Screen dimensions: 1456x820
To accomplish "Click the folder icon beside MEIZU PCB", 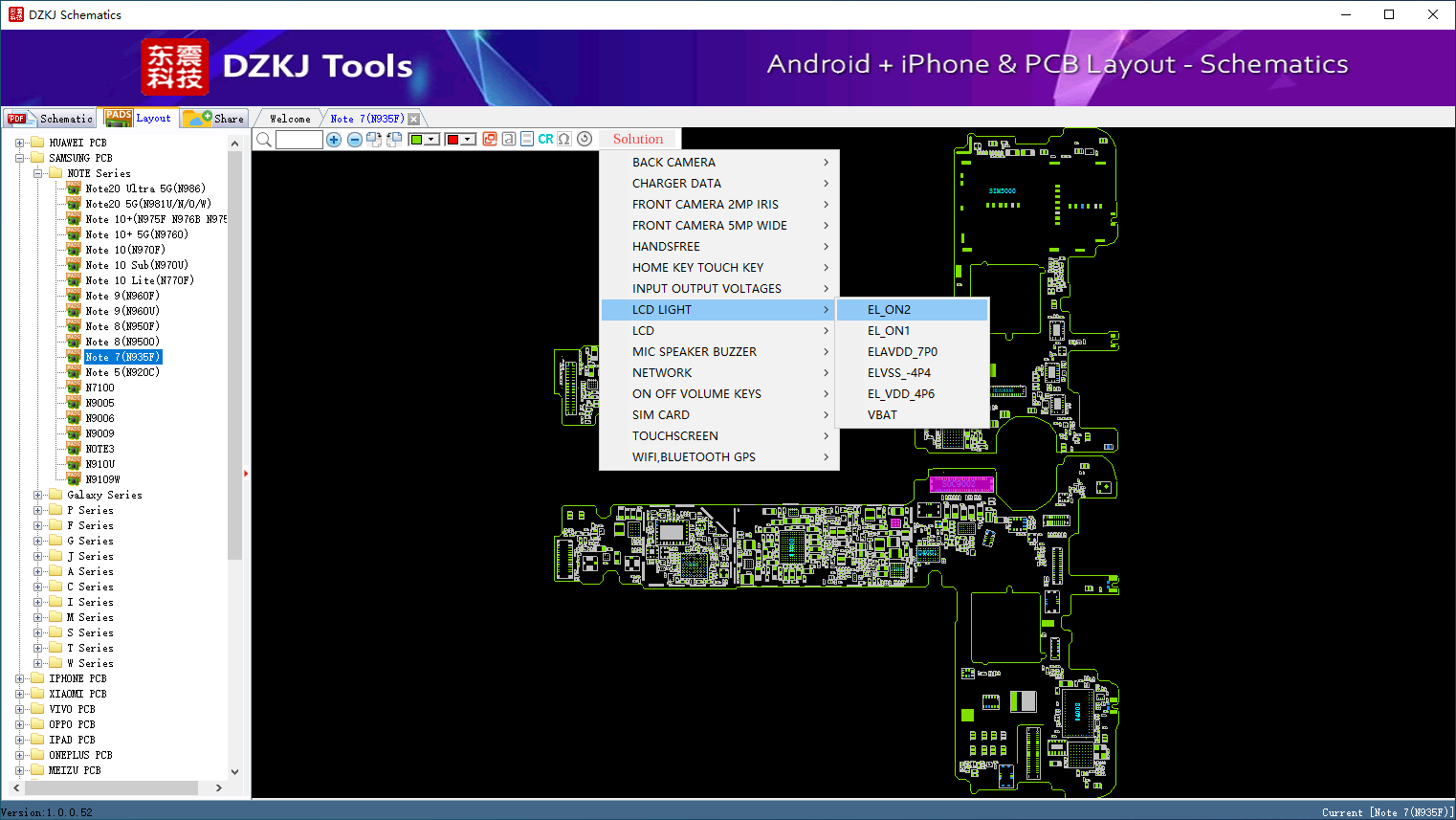I will (x=37, y=770).
